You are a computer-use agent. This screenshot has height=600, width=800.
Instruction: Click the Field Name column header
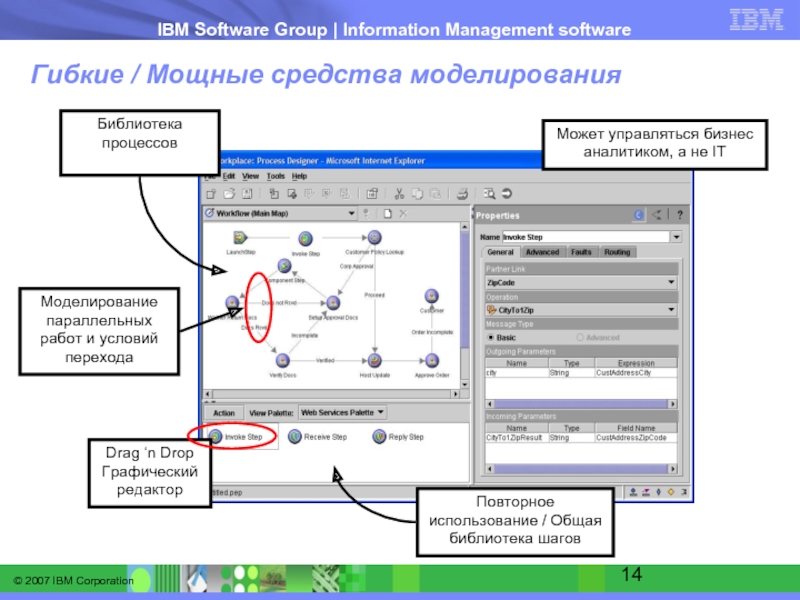[636, 428]
